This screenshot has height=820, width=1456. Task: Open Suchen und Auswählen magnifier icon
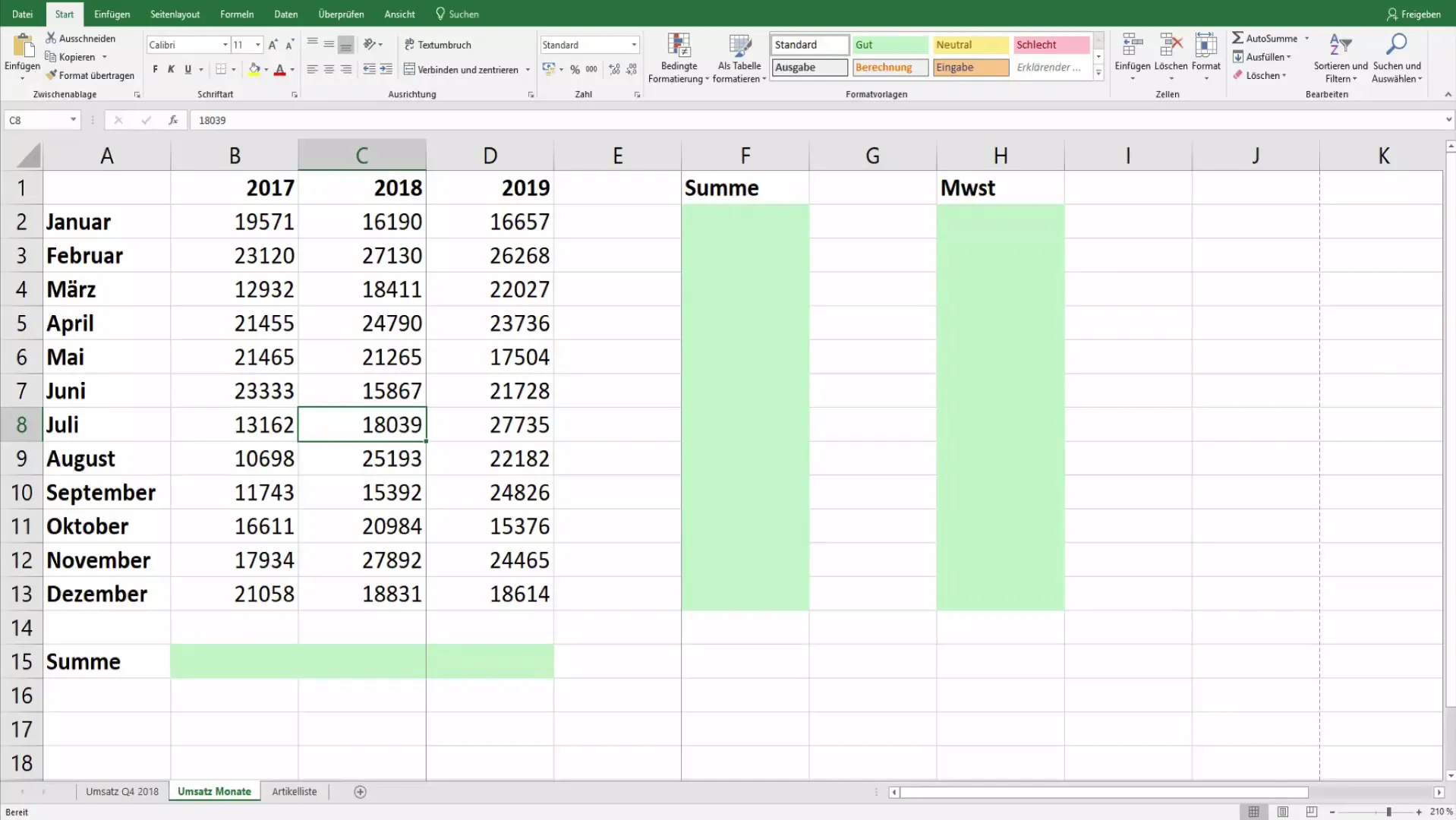coord(1396,45)
